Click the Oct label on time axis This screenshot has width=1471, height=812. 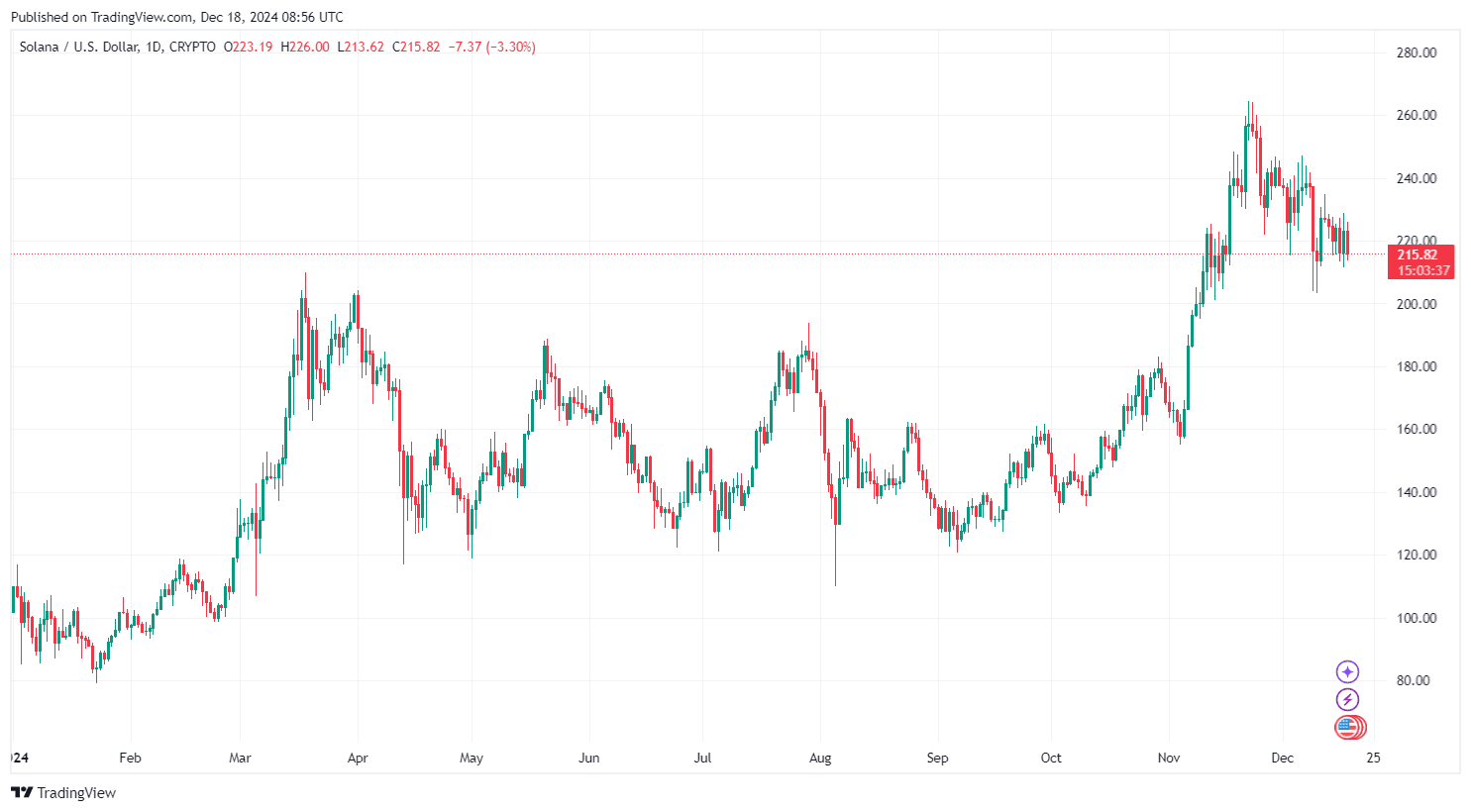point(1051,758)
